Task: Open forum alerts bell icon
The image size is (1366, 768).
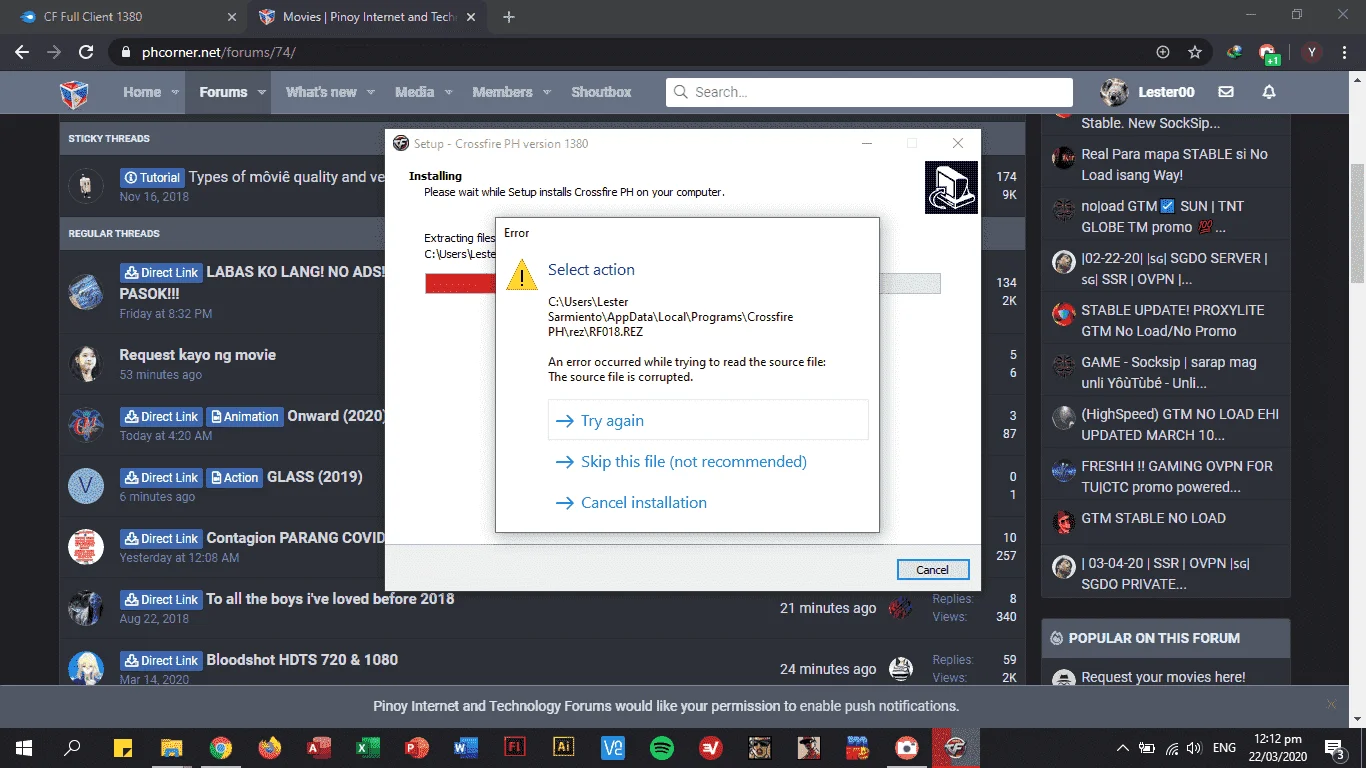Action: [x=1269, y=92]
